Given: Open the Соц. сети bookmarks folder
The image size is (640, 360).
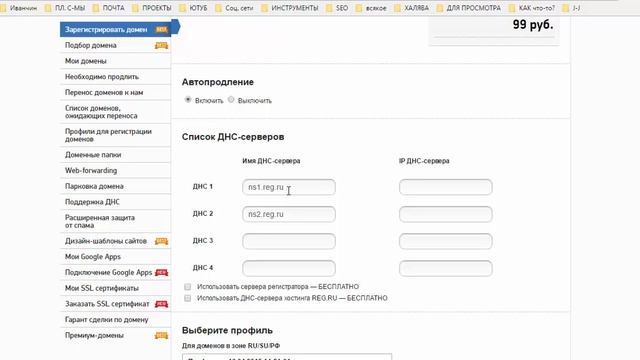Looking at the screenshot, I should click(x=234, y=8).
